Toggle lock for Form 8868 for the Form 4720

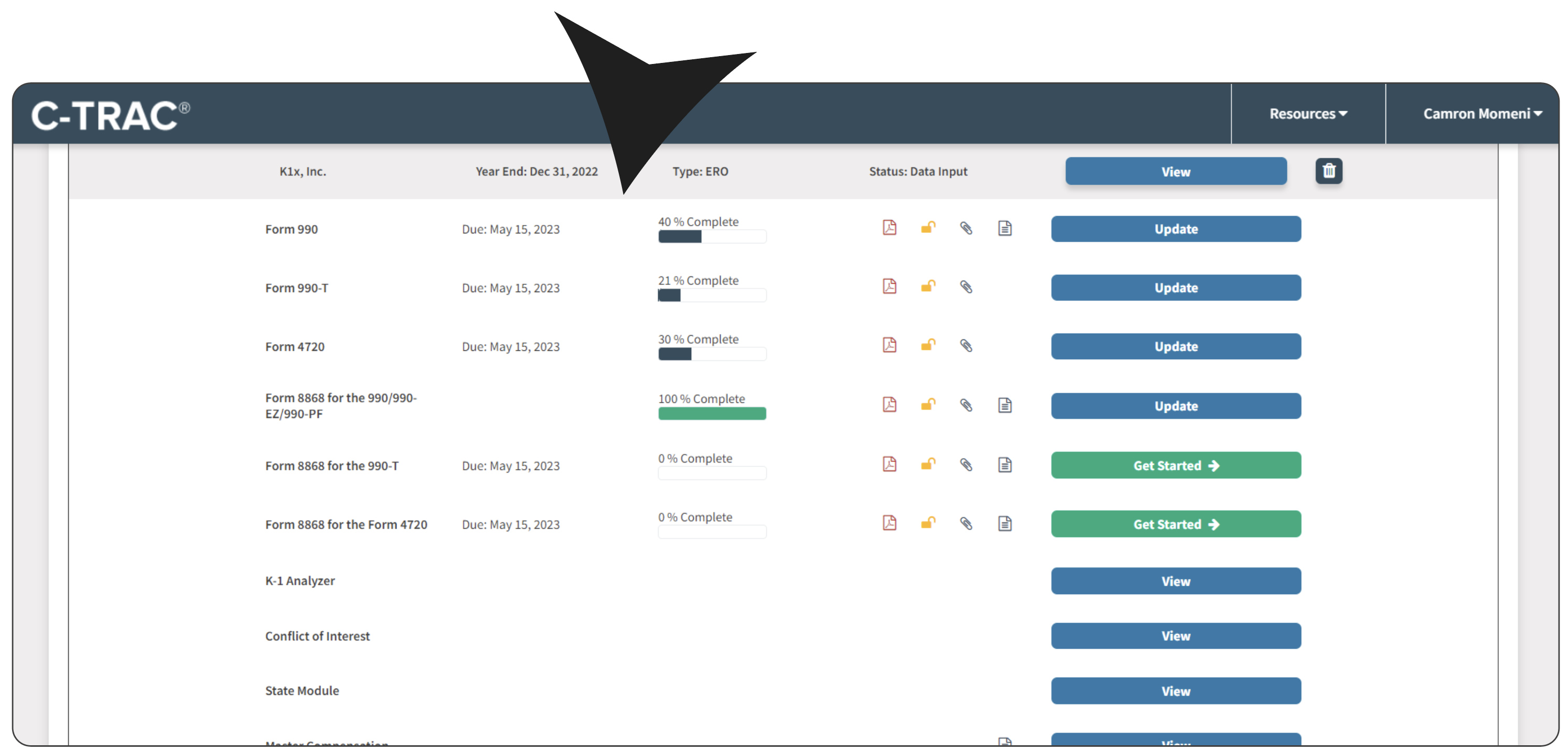pyautogui.click(x=928, y=523)
